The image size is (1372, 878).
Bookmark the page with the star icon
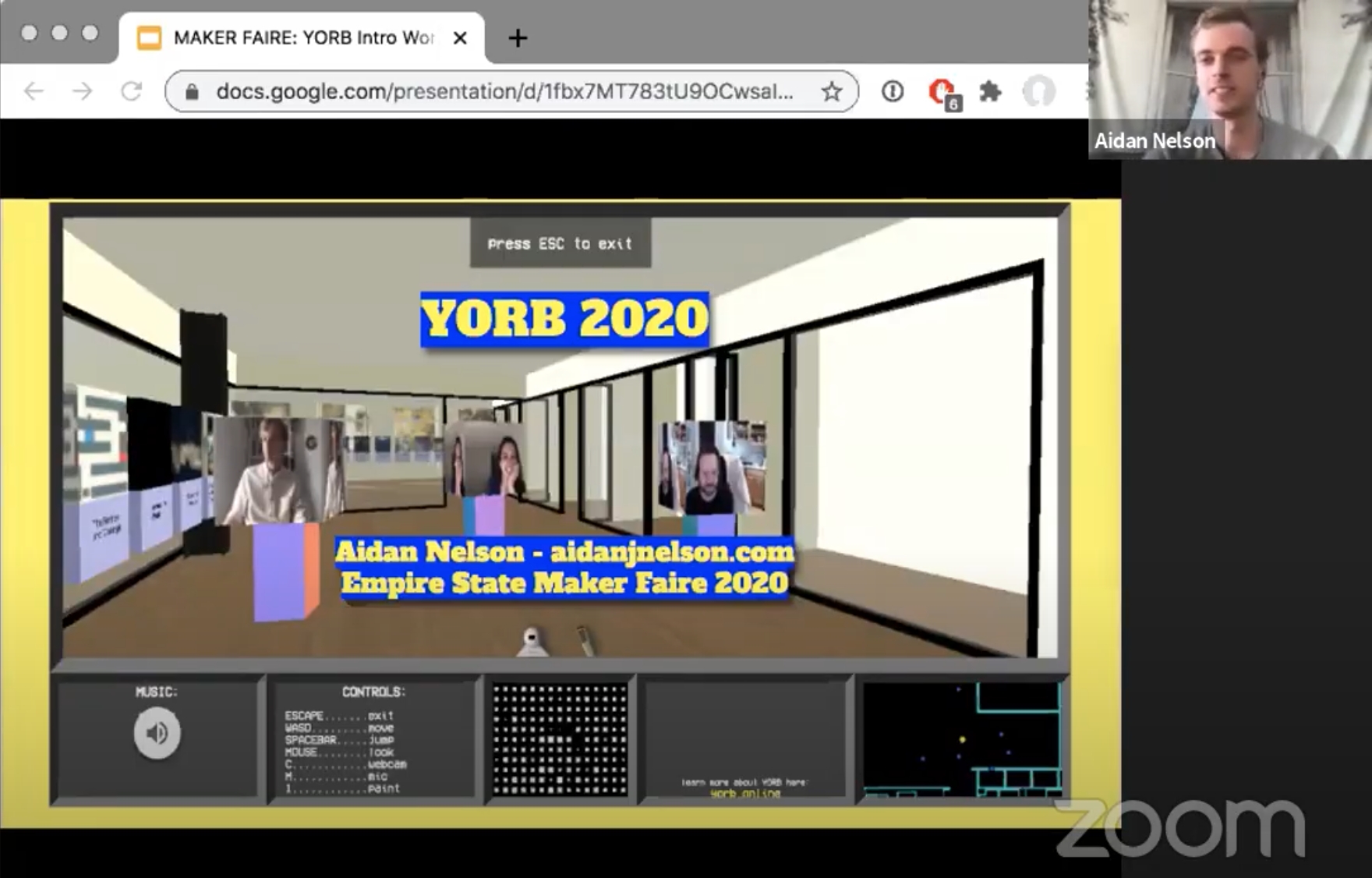tap(832, 92)
